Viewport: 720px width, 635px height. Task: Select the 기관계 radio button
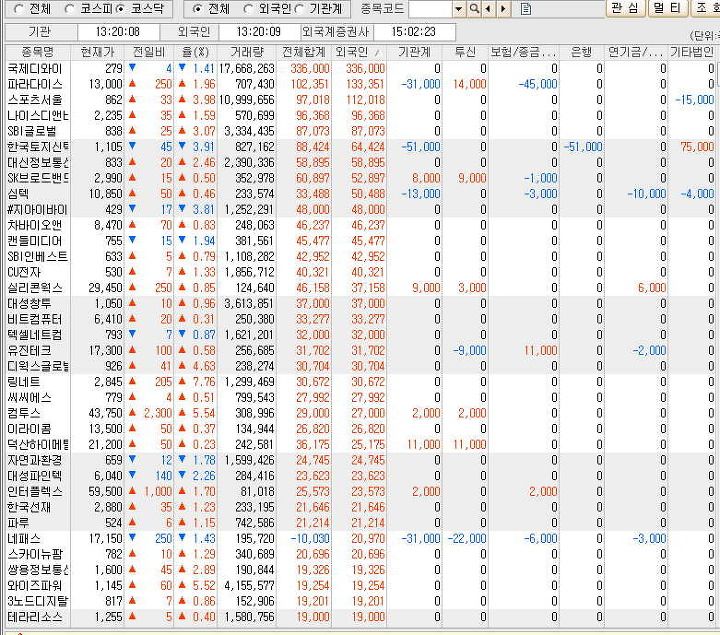pos(299,9)
